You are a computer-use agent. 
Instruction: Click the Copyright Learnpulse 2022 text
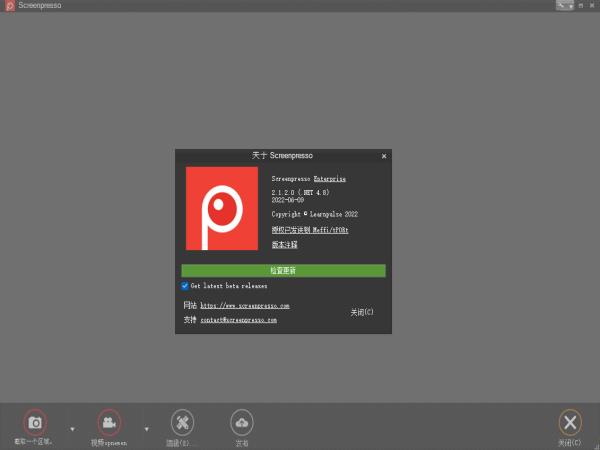(315, 214)
